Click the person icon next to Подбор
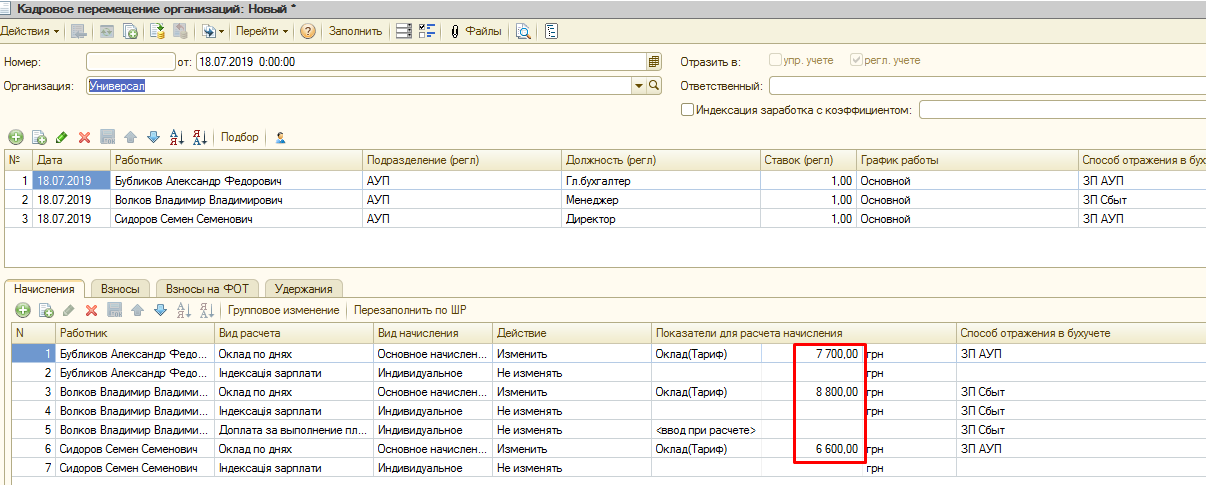This screenshot has height=485, width=1206. coord(281,137)
